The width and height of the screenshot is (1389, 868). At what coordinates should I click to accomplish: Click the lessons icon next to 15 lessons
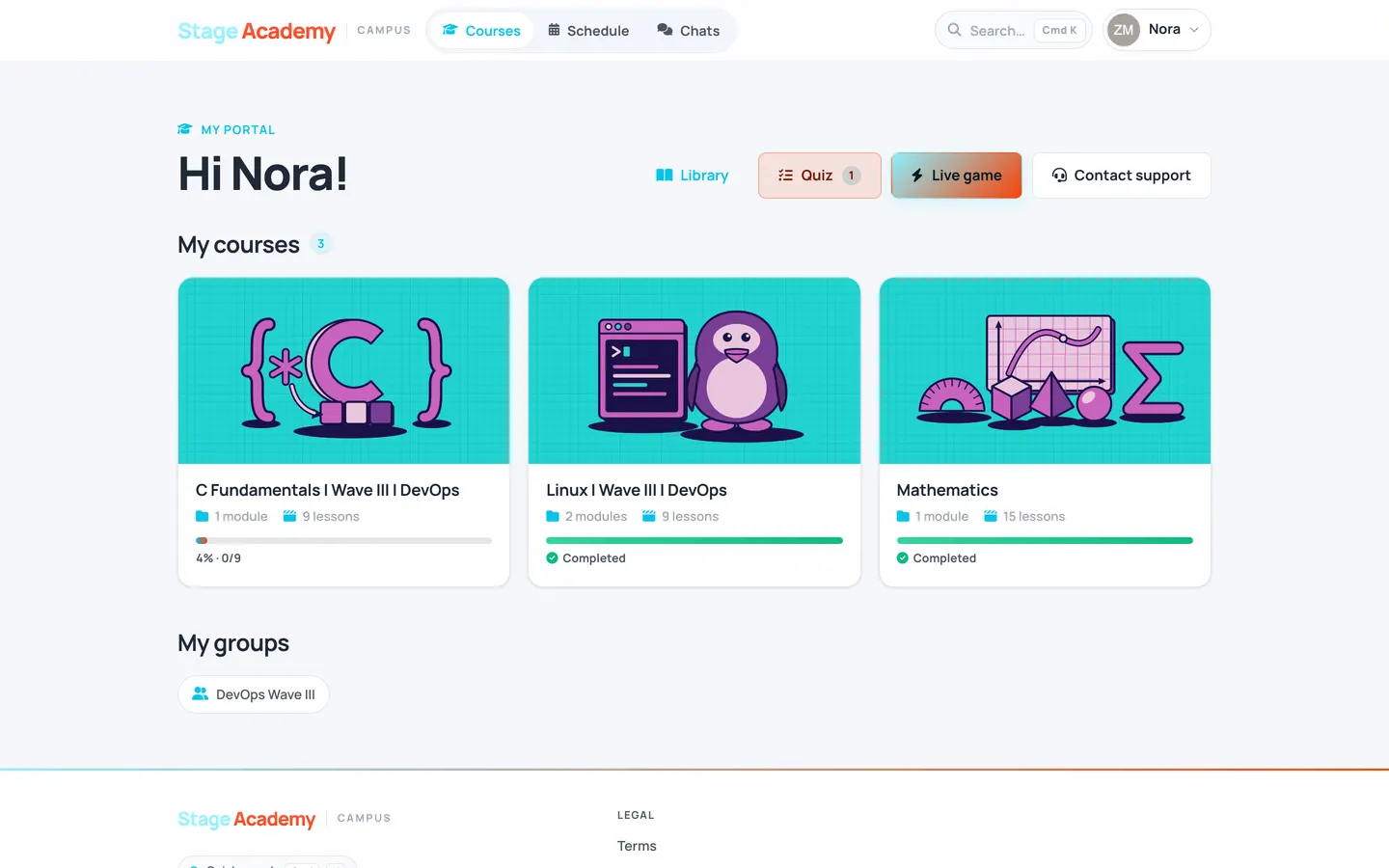point(991,517)
